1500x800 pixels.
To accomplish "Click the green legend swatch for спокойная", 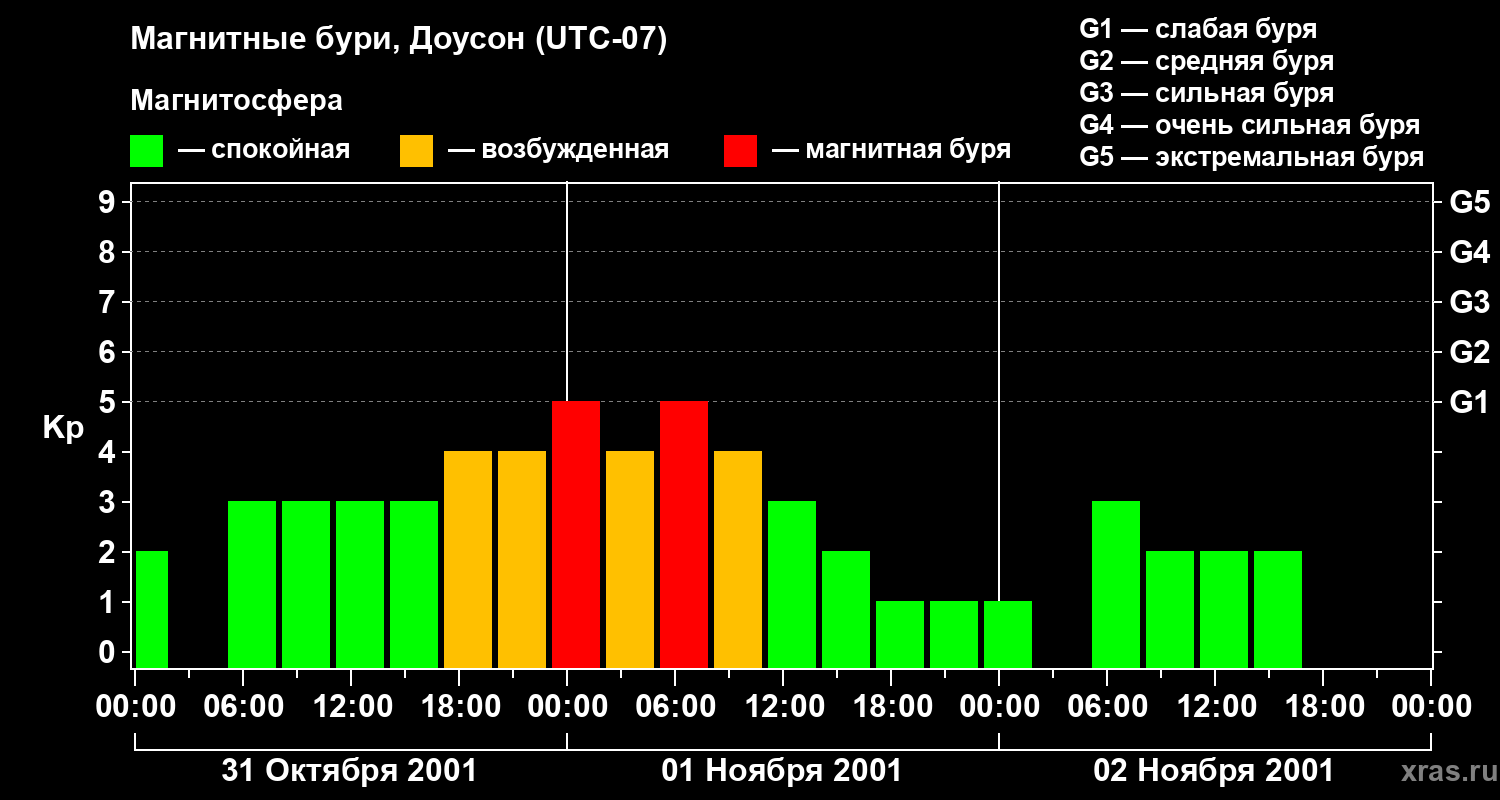I will click(x=146, y=151).
